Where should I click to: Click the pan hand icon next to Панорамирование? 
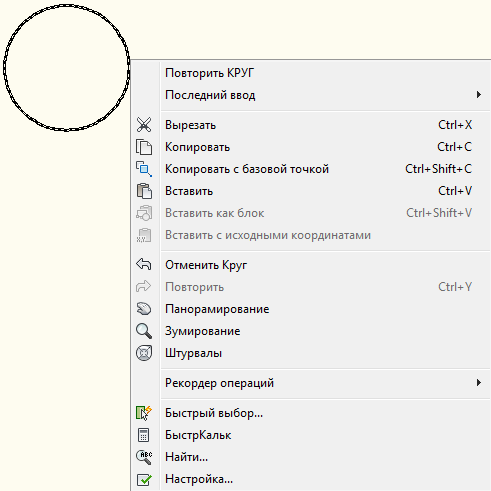click(x=144, y=309)
